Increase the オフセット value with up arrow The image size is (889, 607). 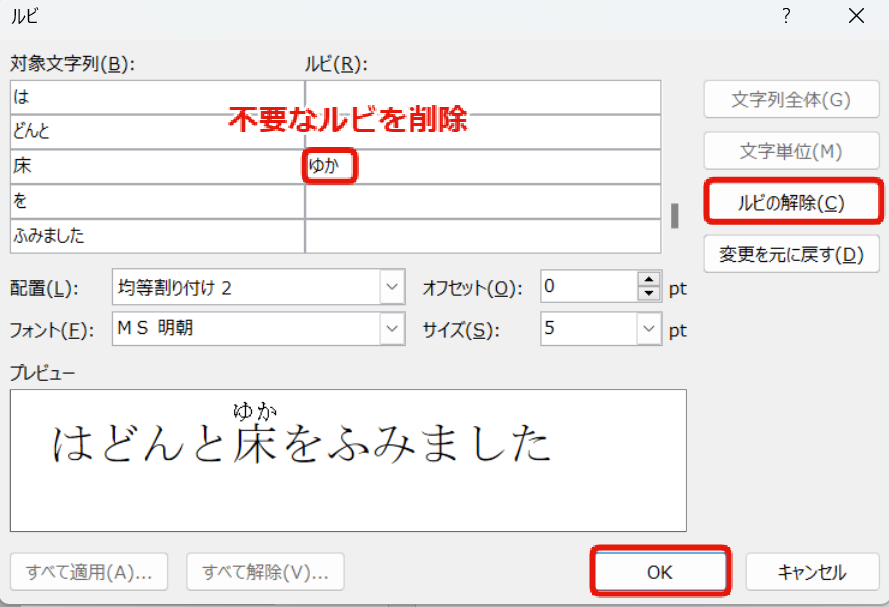pos(649,281)
